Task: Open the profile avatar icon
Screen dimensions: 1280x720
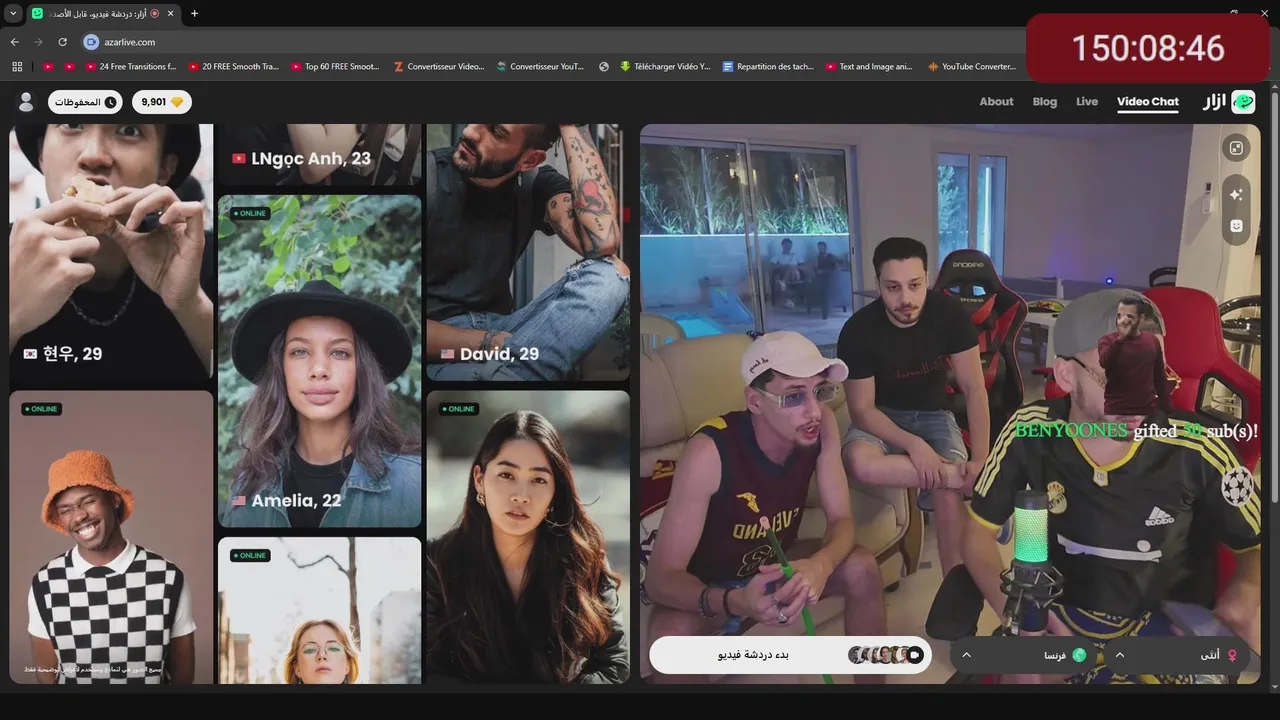Action: [x=26, y=102]
